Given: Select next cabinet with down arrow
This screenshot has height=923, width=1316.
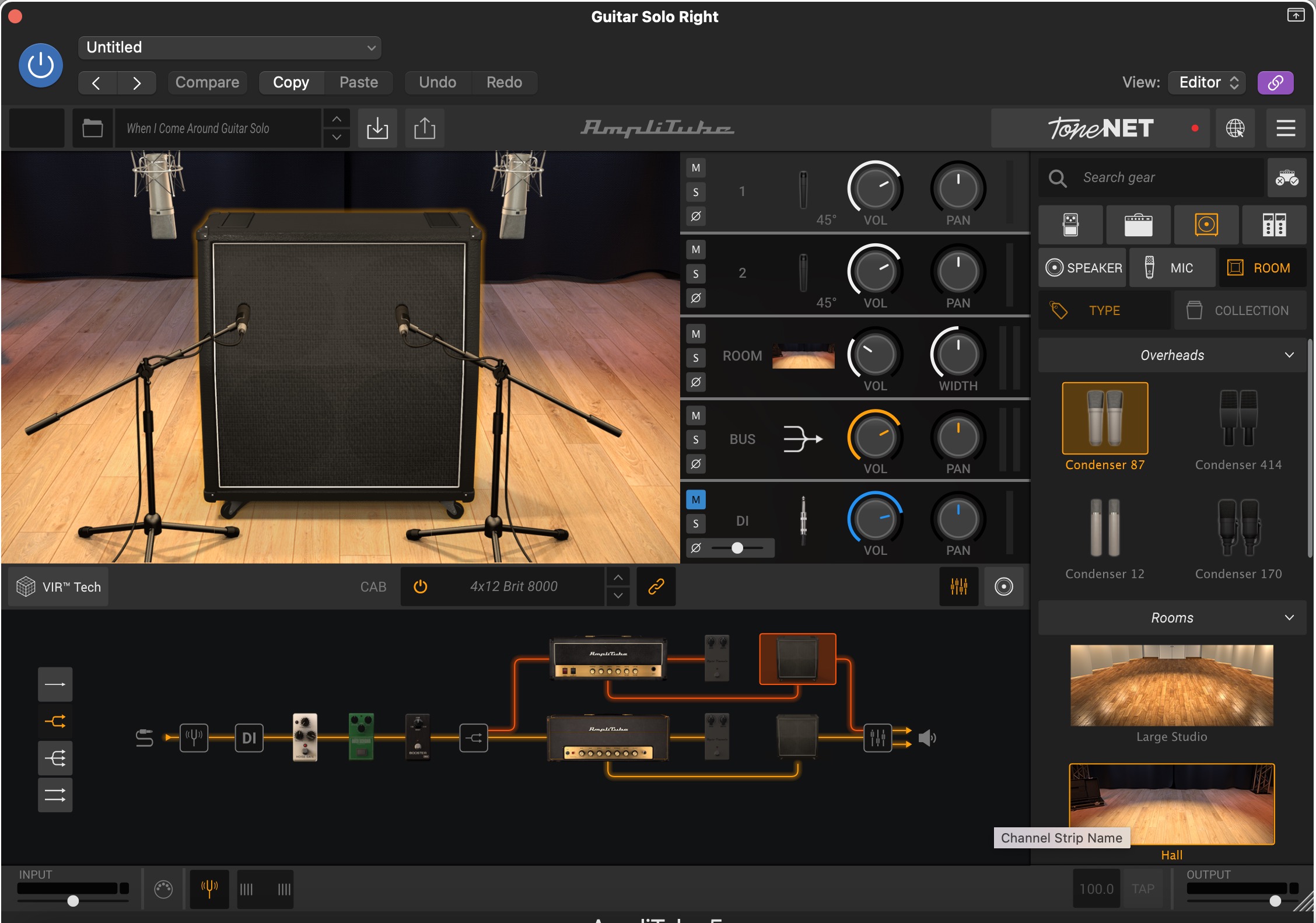Looking at the screenshot, I should tap(618, 596).
